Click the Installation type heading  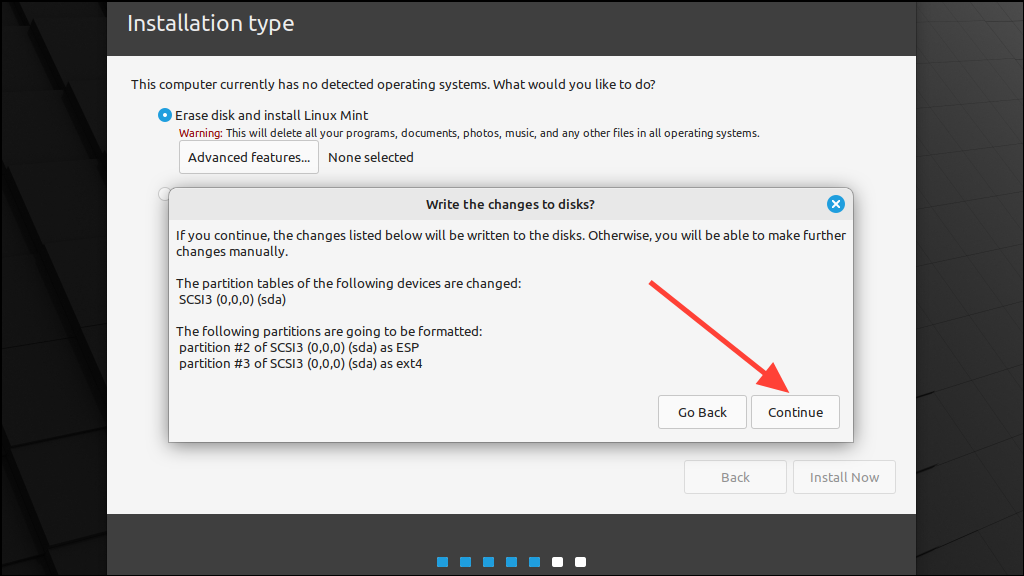210,23
